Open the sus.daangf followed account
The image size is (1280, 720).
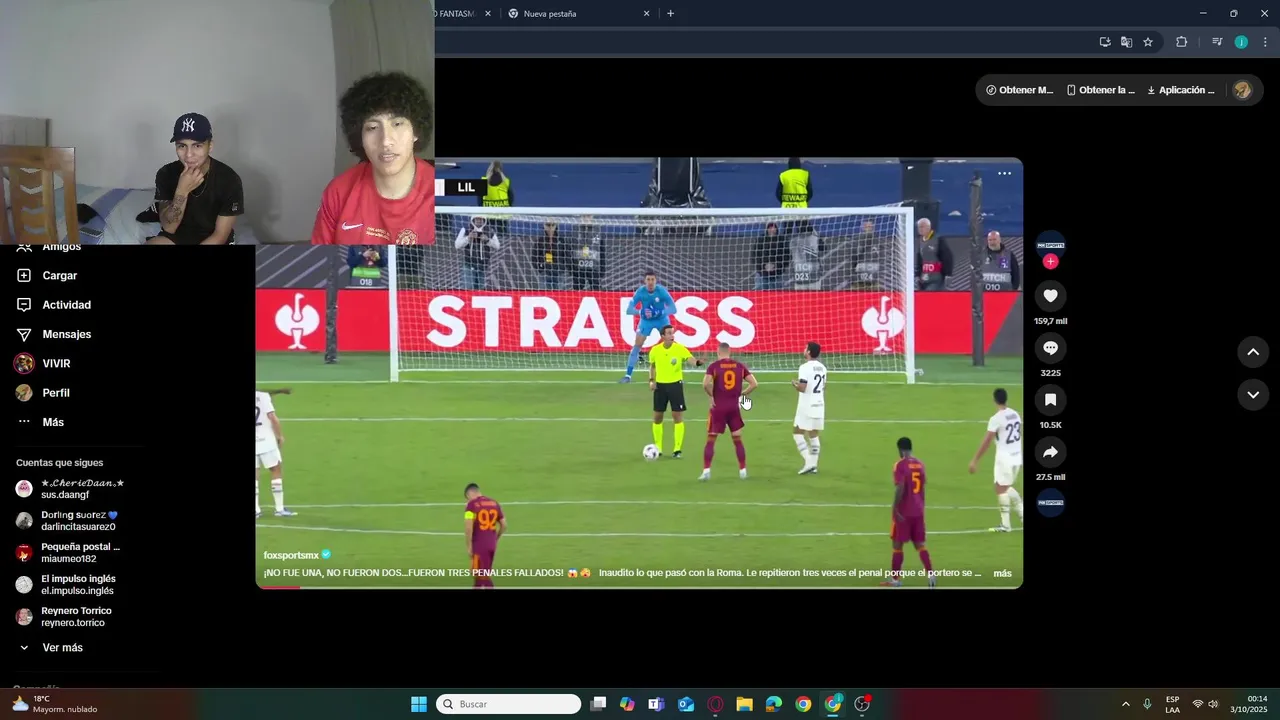(71, 489)
